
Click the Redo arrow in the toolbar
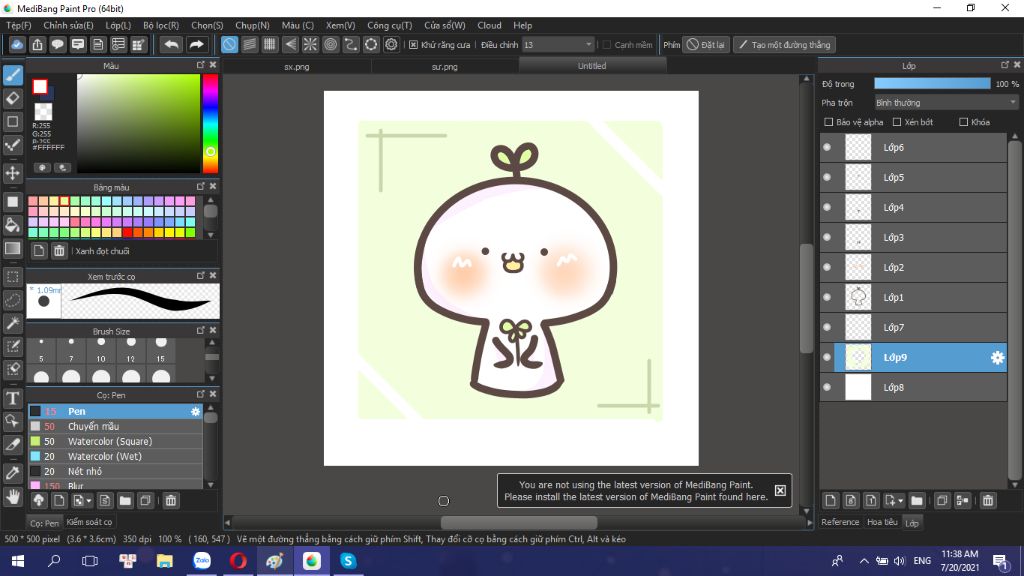[196, 44]
